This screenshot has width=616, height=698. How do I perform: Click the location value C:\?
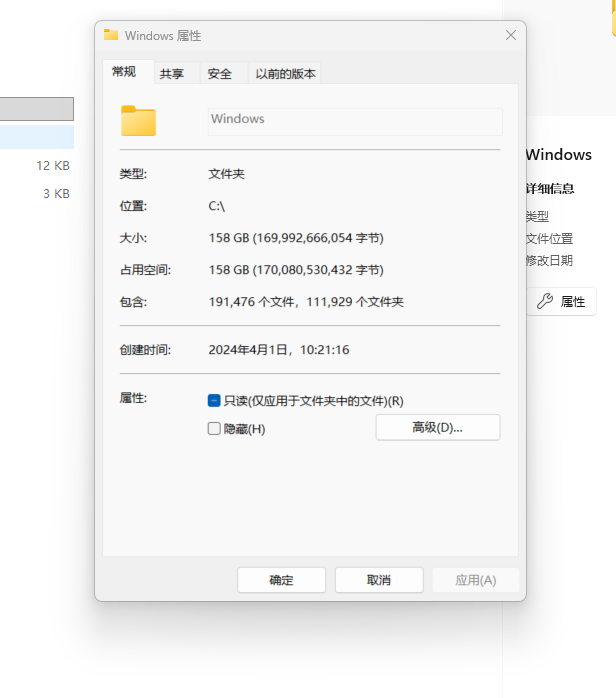coord(217,206)
